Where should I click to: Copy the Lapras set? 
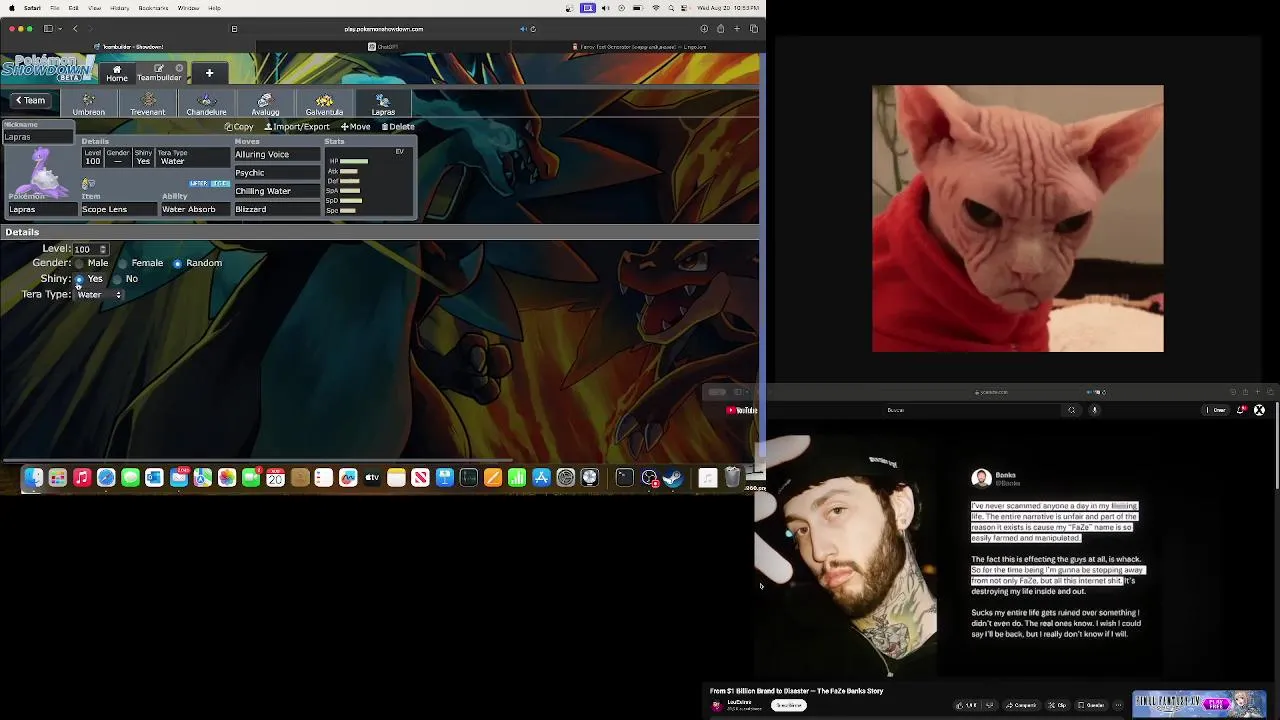[x=239, y=127]
